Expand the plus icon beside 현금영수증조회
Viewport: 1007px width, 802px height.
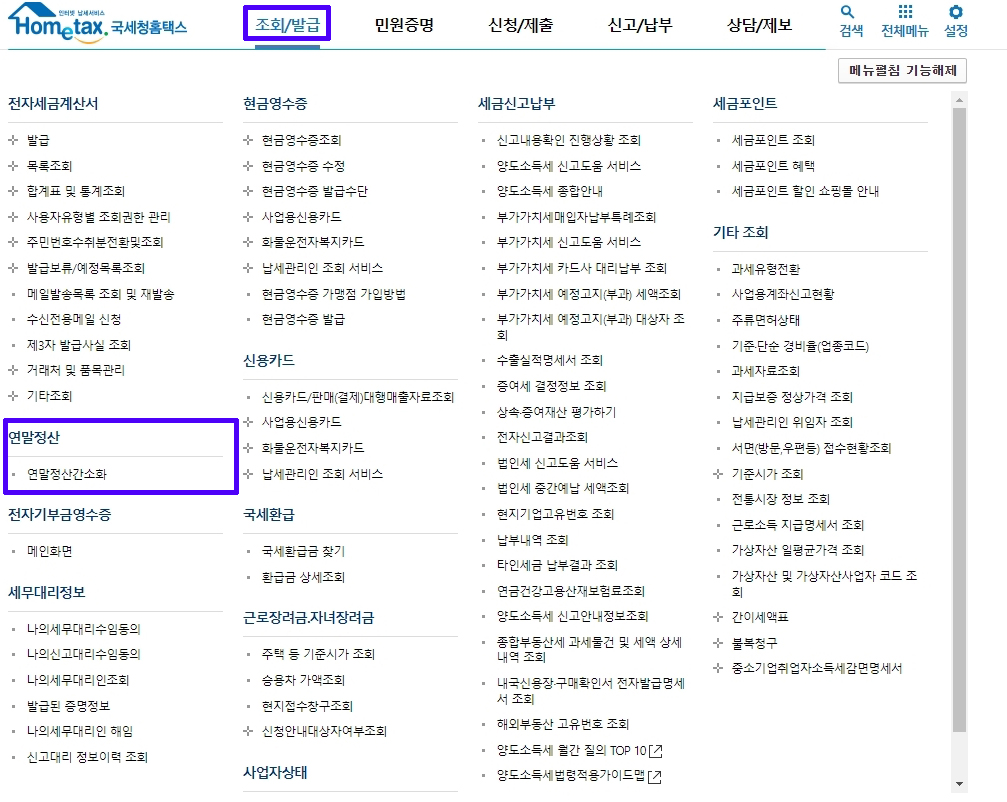(x=248, y=140)
